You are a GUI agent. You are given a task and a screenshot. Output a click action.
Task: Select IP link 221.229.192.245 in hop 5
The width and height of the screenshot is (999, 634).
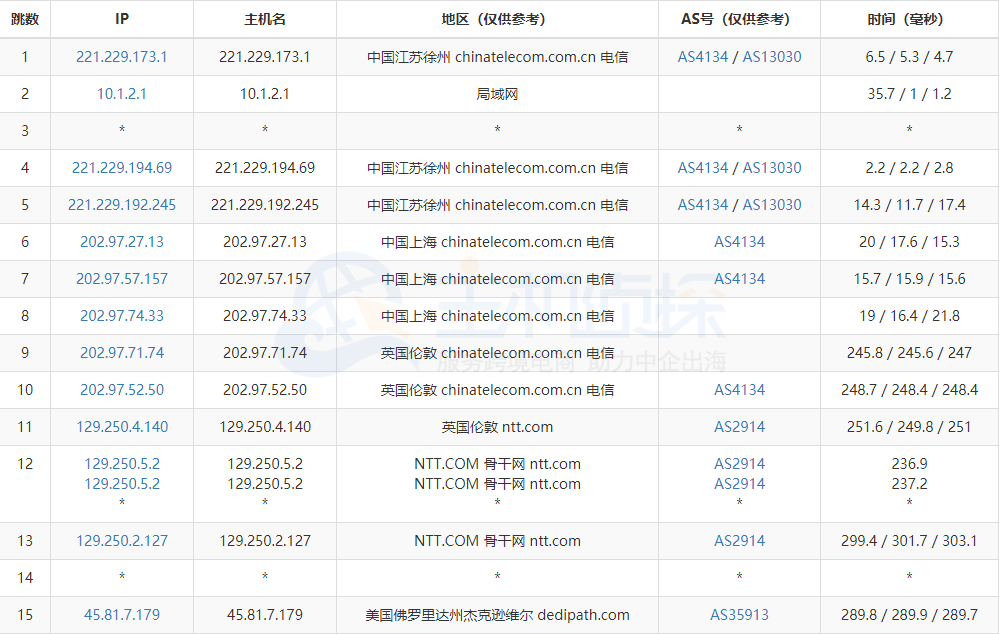coord(121,205)
